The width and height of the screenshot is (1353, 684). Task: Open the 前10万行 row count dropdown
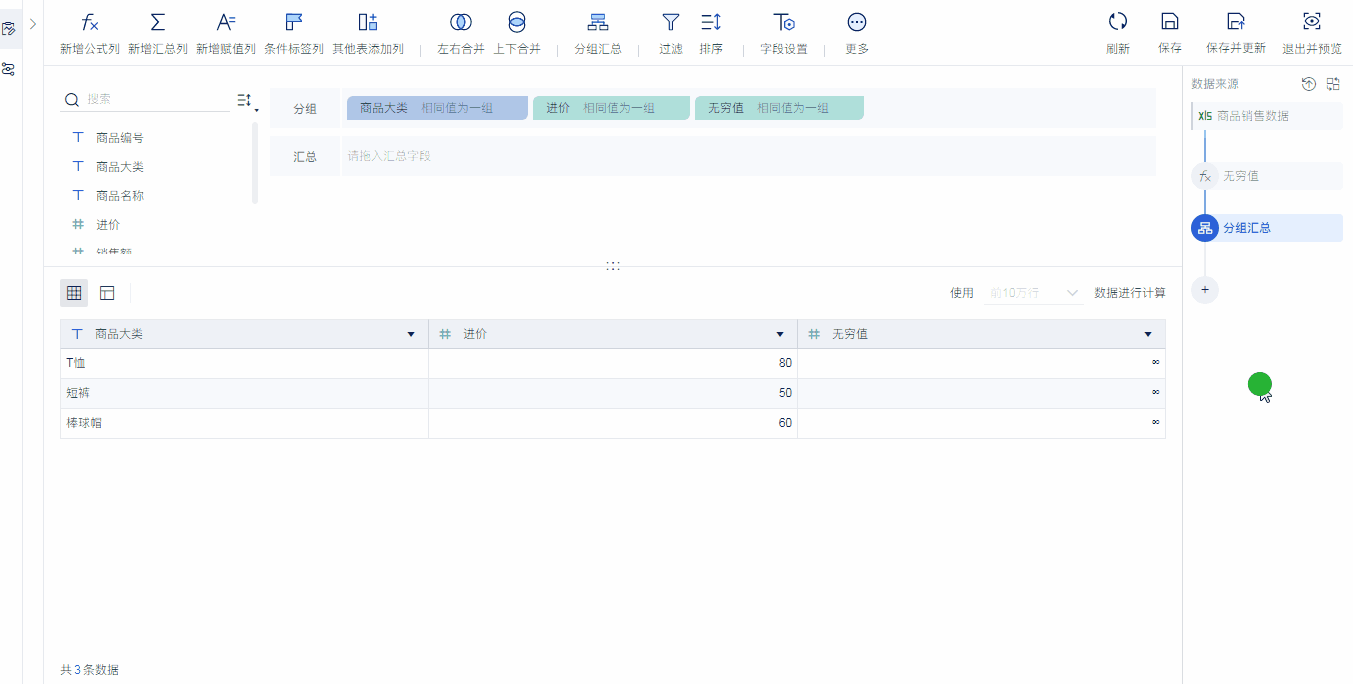[x=1034, y=293]
